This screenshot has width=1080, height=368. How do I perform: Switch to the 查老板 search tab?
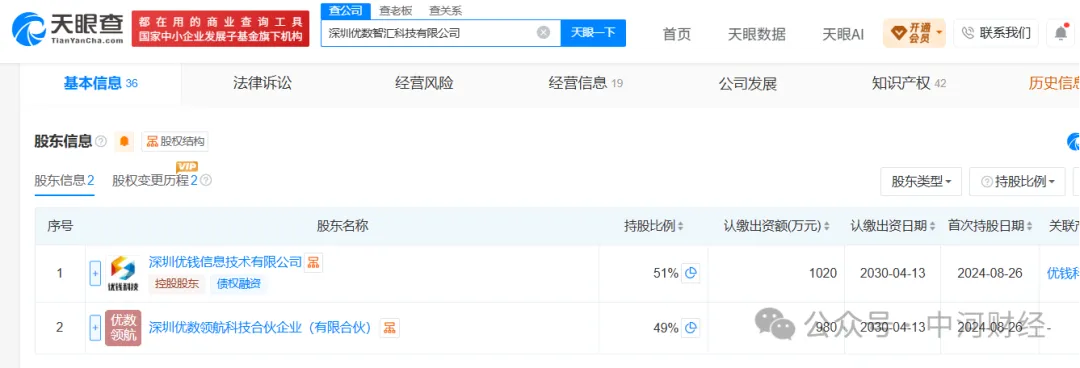[395, 10]
